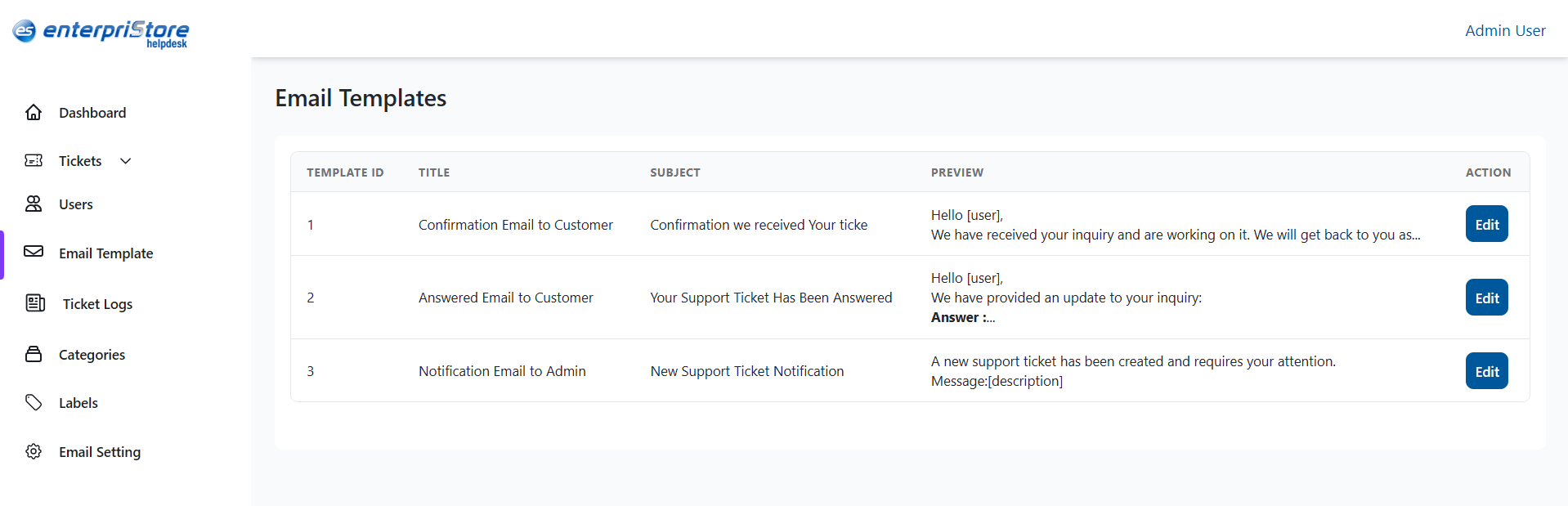Click the TEMPLATE ID column header
This screenshot has height=506, width=1568.
click(x=345, y=172)
